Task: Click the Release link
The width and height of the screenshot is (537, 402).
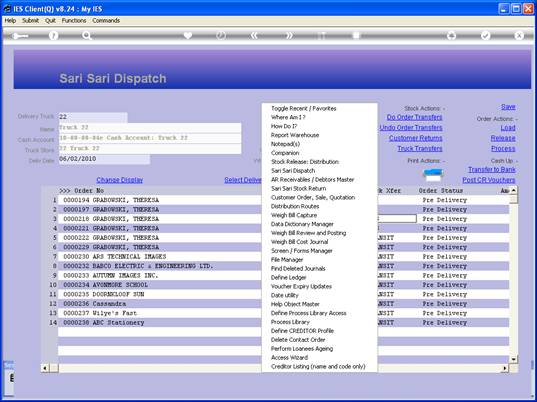Action: tap(503, 138)
